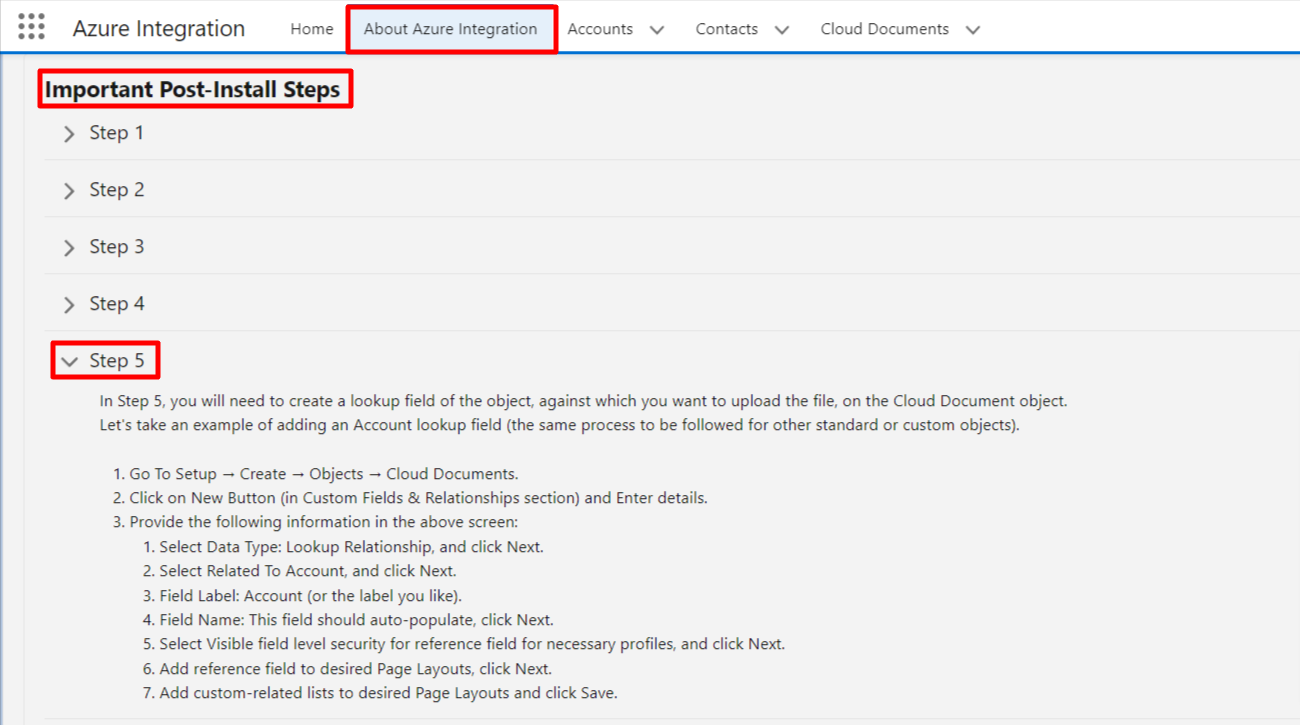This screenshot has width=1300, height=725.
Task: Expand the Step 2 chevron
Action: (x=69, y=191)
